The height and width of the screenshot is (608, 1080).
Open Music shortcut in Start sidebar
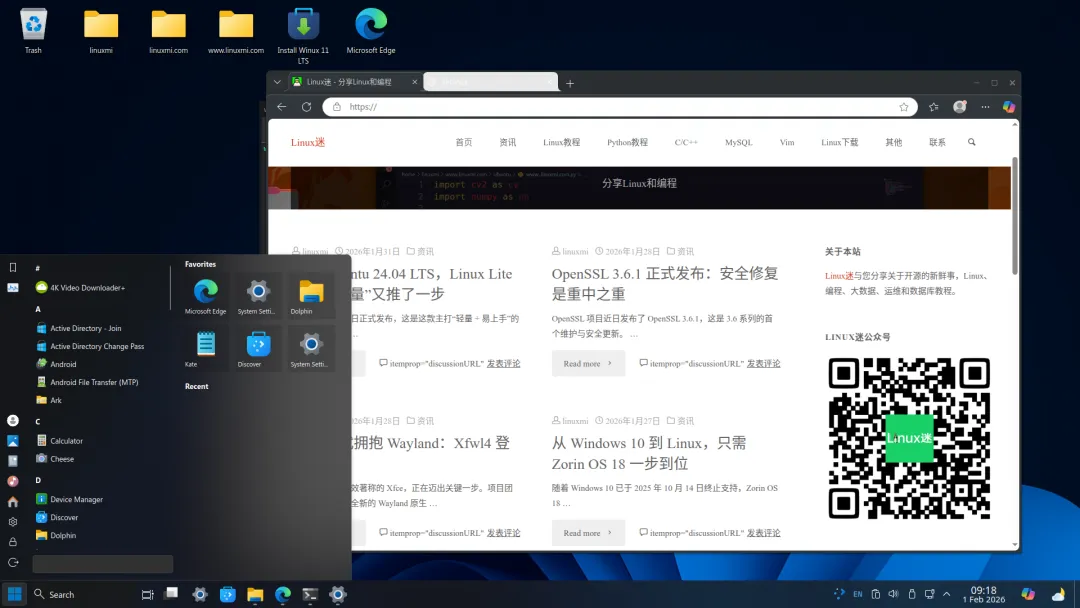12,481
